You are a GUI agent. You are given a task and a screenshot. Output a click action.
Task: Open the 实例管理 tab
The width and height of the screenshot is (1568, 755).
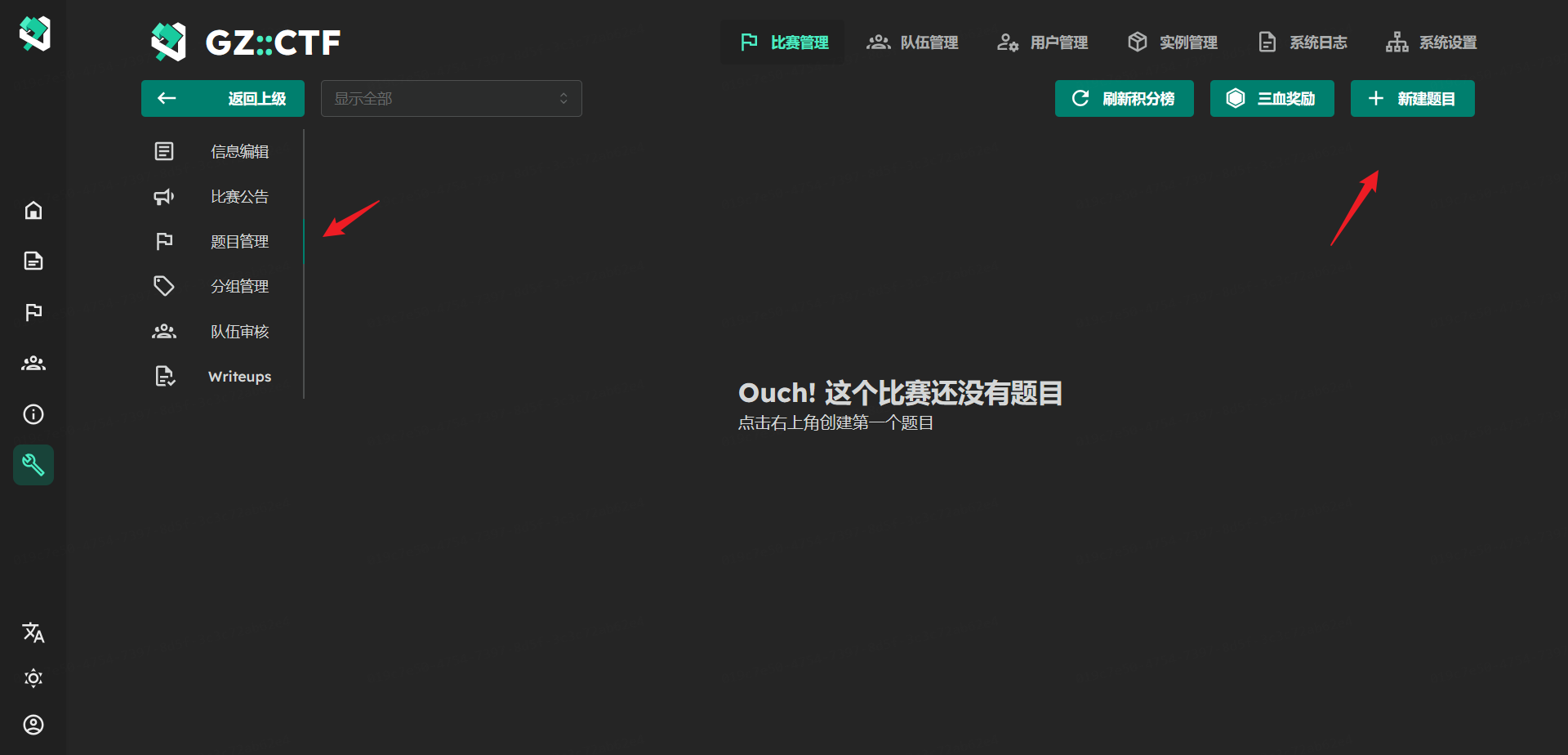coord(1172,42)
